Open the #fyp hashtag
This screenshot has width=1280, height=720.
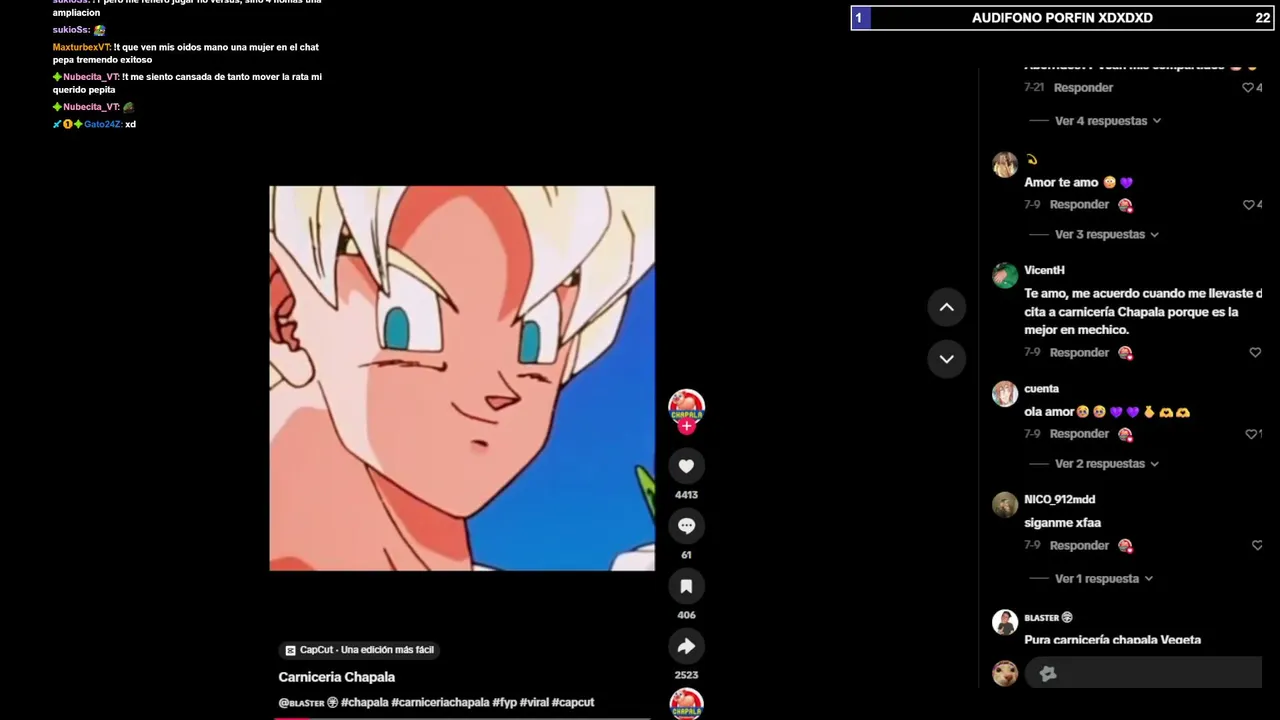[x=504, y=703]
